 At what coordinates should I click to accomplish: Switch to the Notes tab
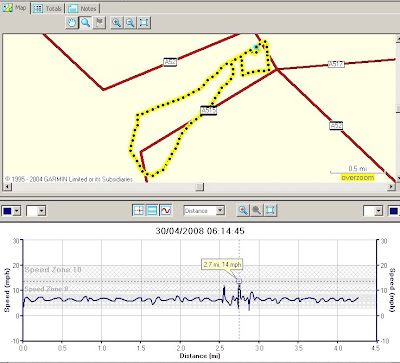tap(82, 8)
